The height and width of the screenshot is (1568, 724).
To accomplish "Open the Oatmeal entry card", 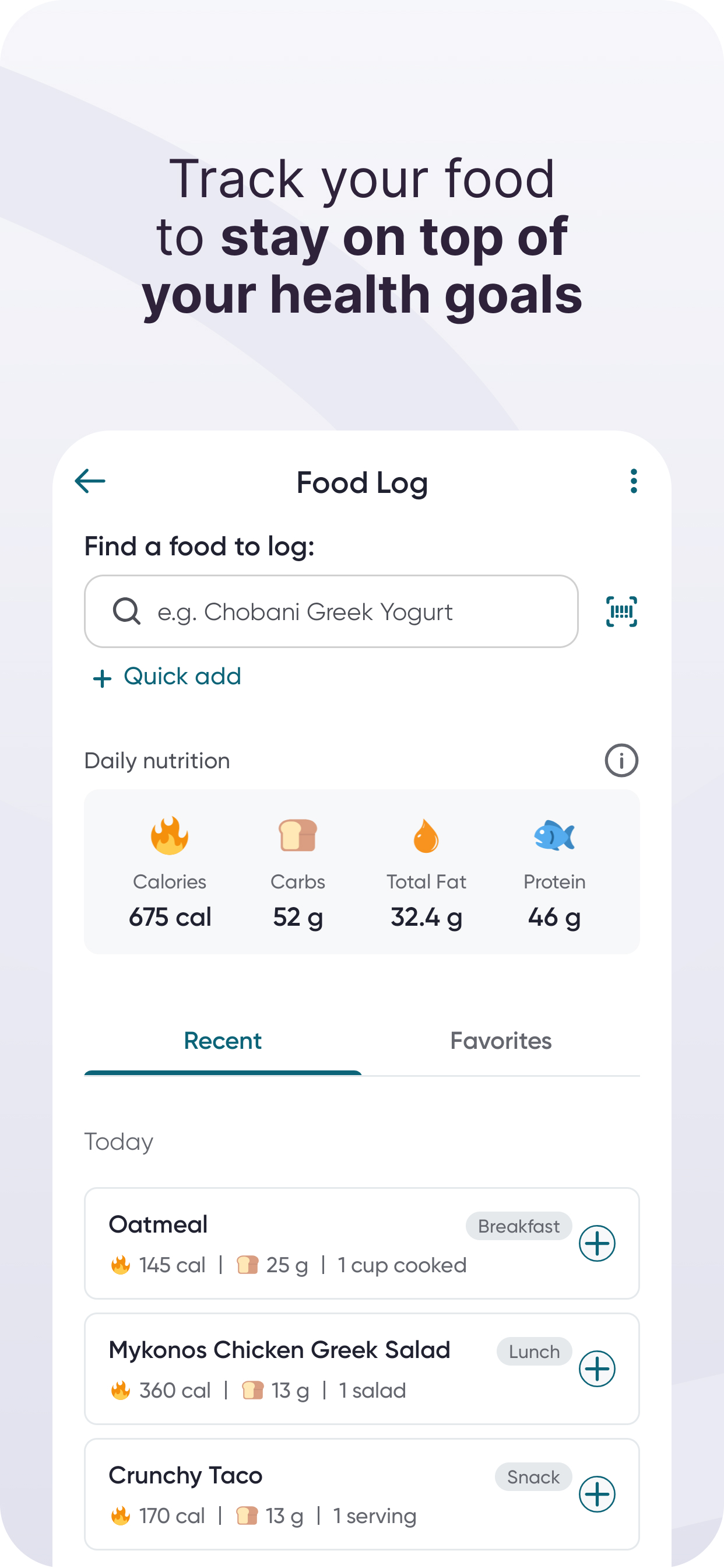I will point(362,1243).
